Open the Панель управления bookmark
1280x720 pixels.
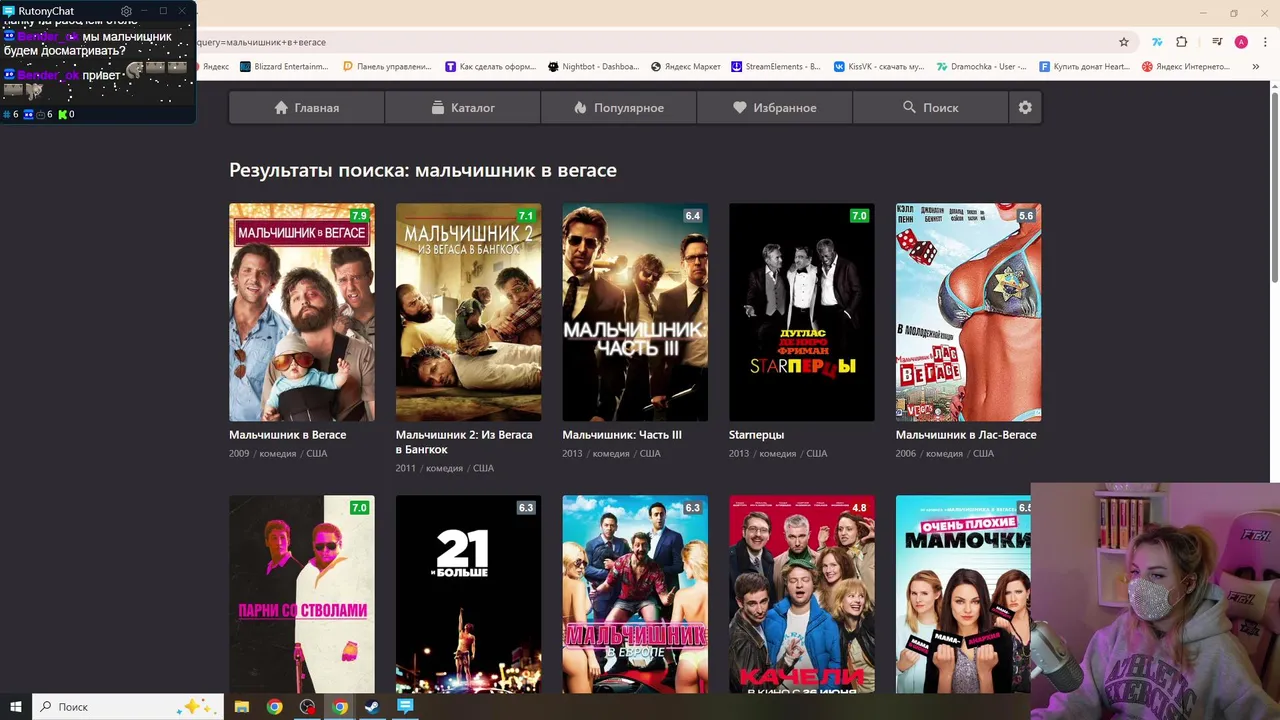(x=387, y=67)
